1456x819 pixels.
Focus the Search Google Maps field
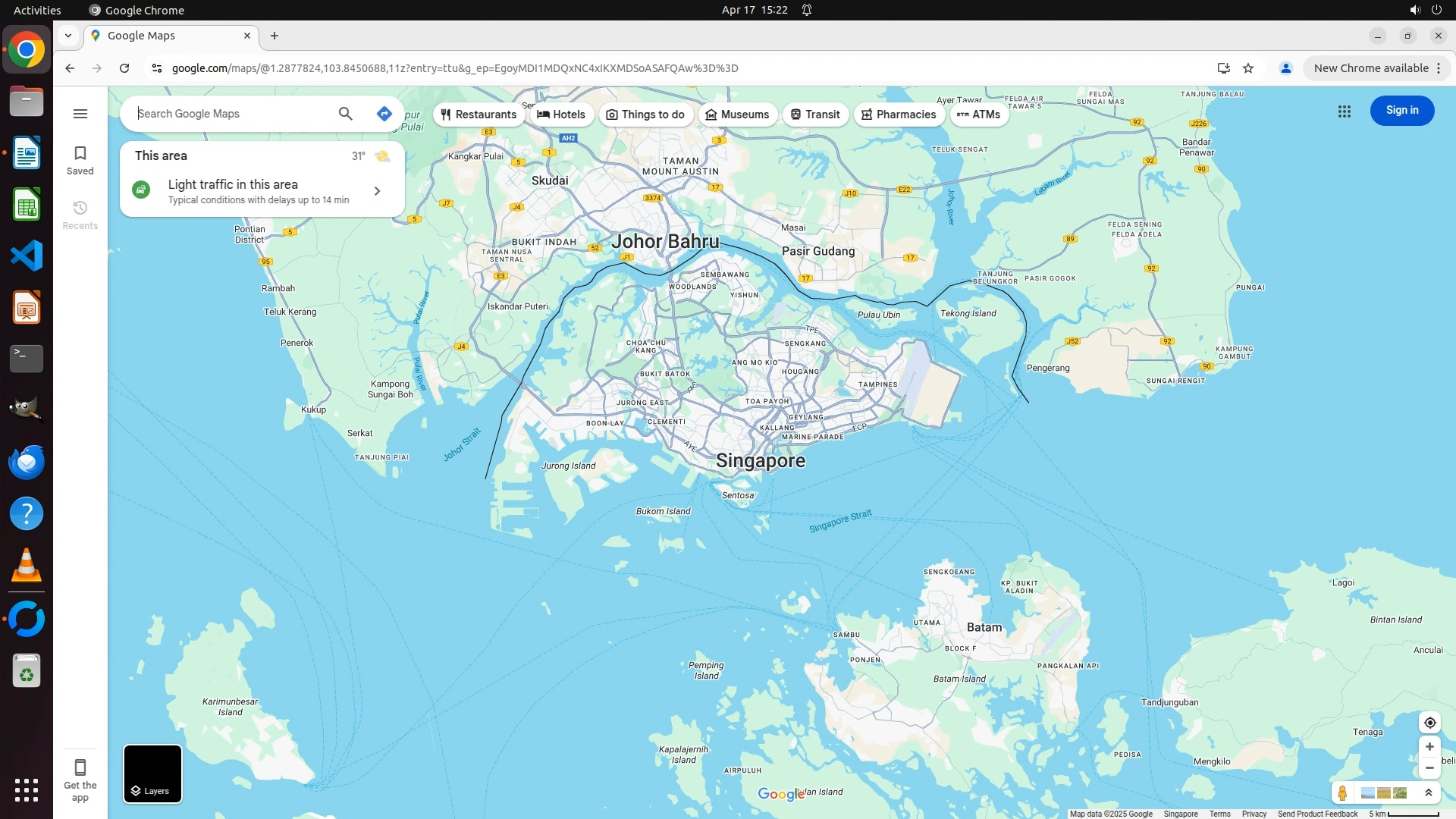(227, 114)
